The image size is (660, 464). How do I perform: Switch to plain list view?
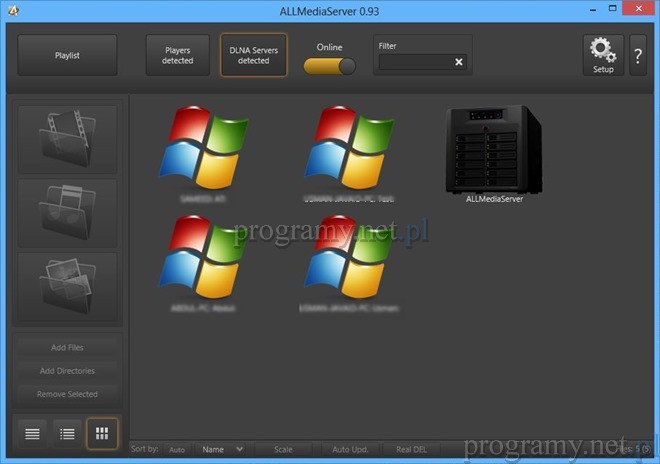pyautogui.click(x=33, y=433)
